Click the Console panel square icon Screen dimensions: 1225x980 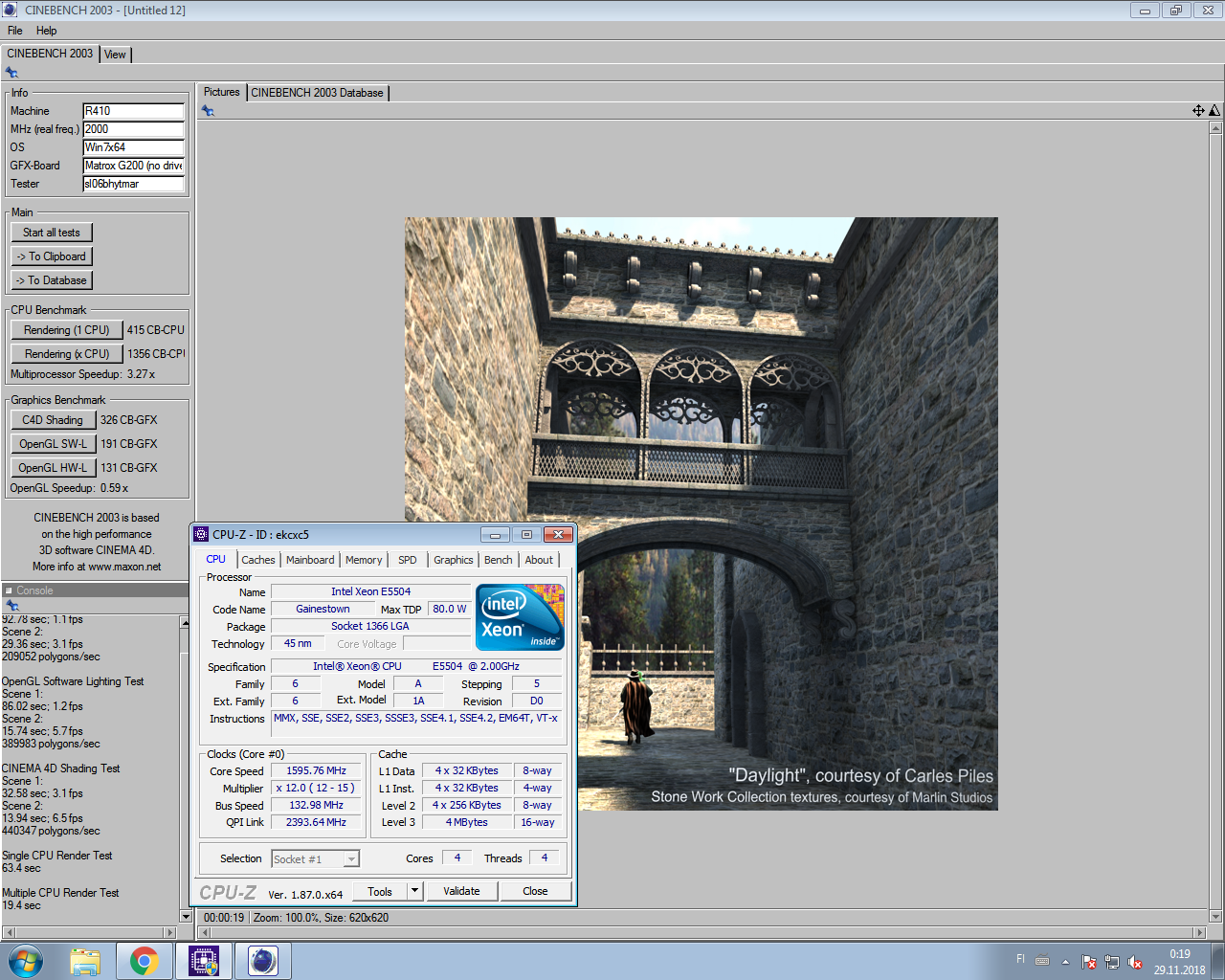pos(8,590)
